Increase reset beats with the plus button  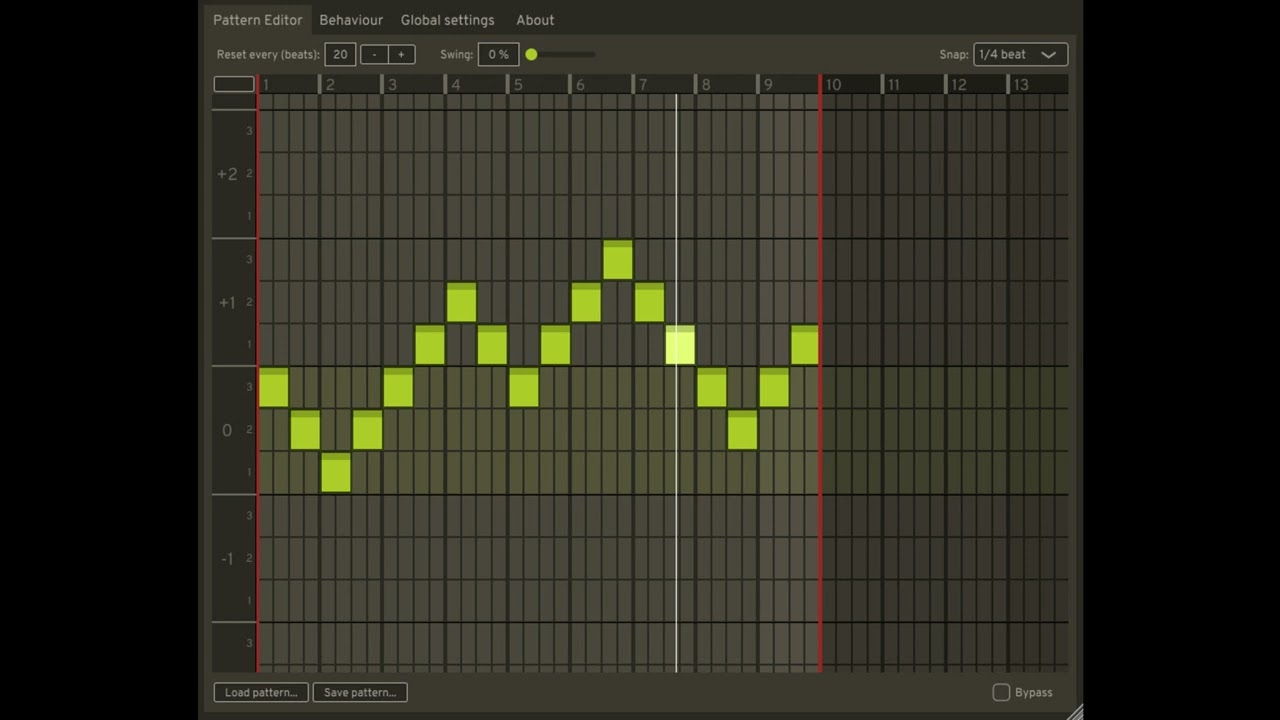pos(401,55)
